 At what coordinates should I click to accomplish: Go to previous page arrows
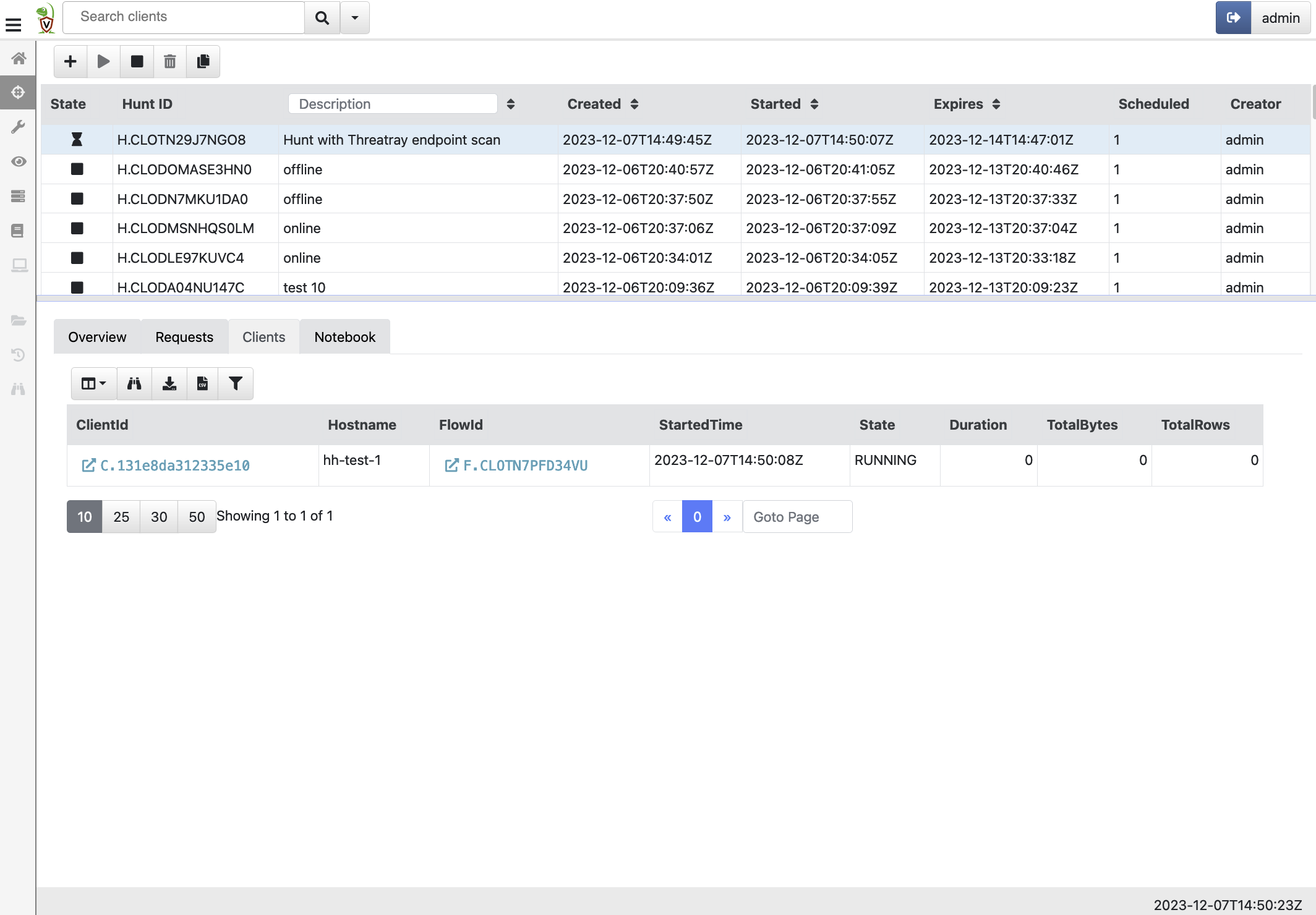667,517
